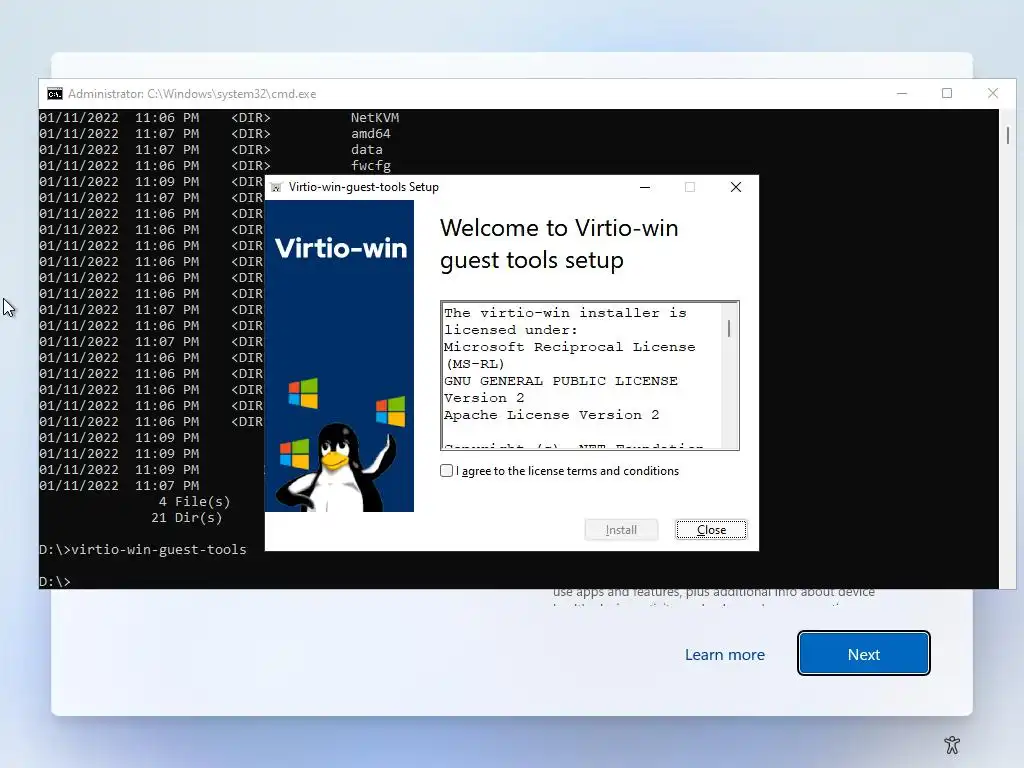Minimize the cmd.exe Administrator window
Screen dimensions: 1024x768
tap(902, 93)
